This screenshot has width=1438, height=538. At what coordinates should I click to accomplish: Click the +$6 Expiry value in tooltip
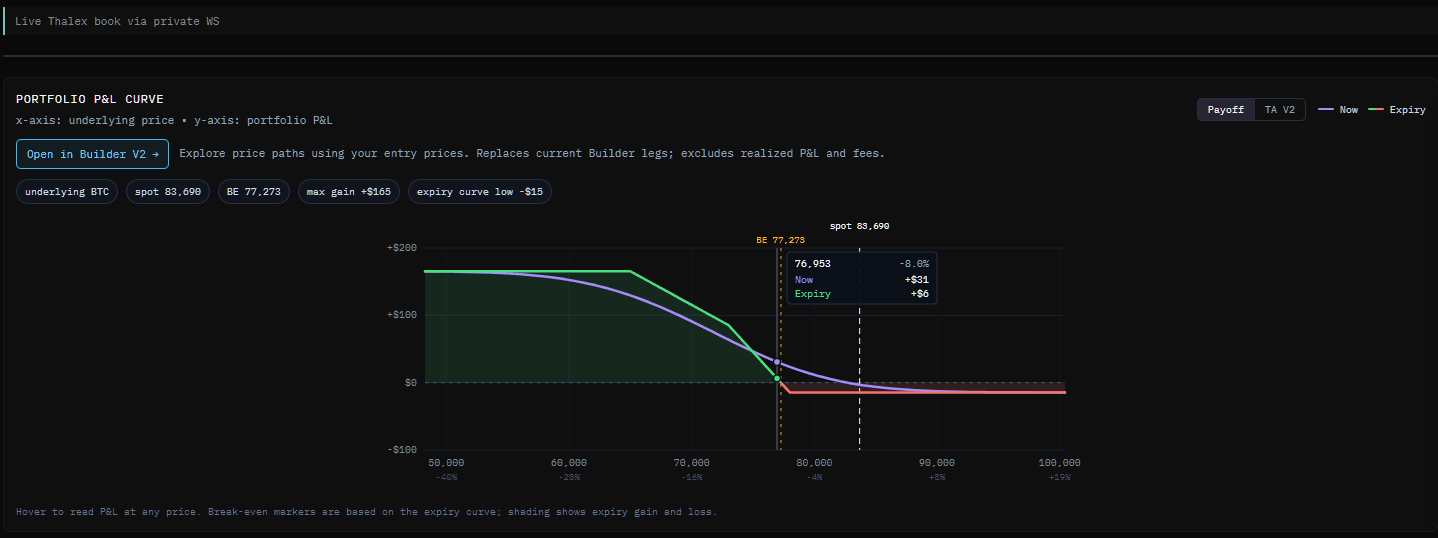(921, 295)
